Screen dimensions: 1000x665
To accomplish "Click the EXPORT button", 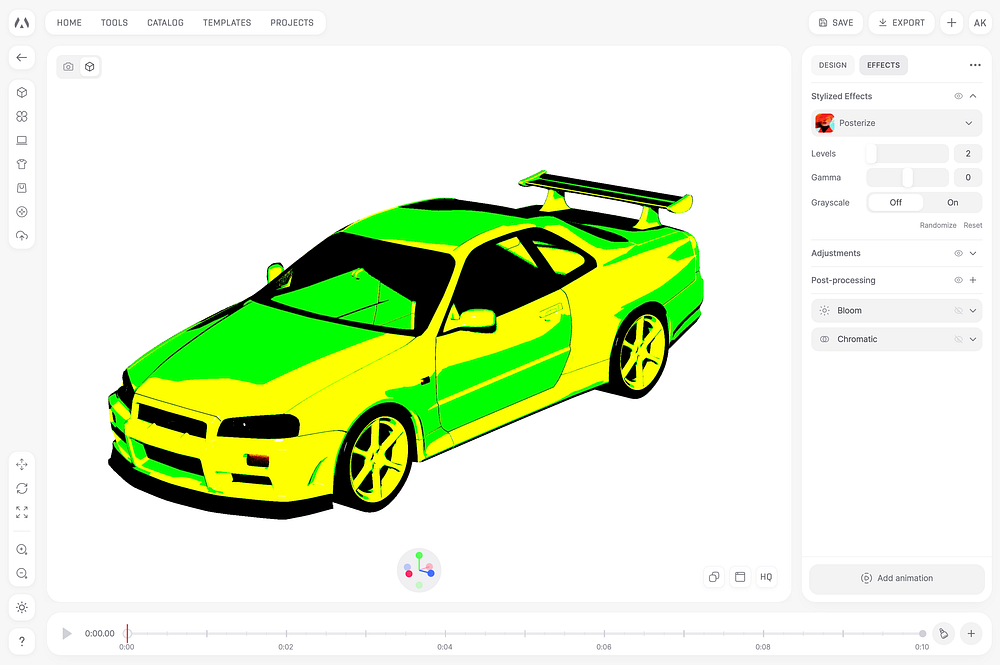I will [x=901, y=22].
